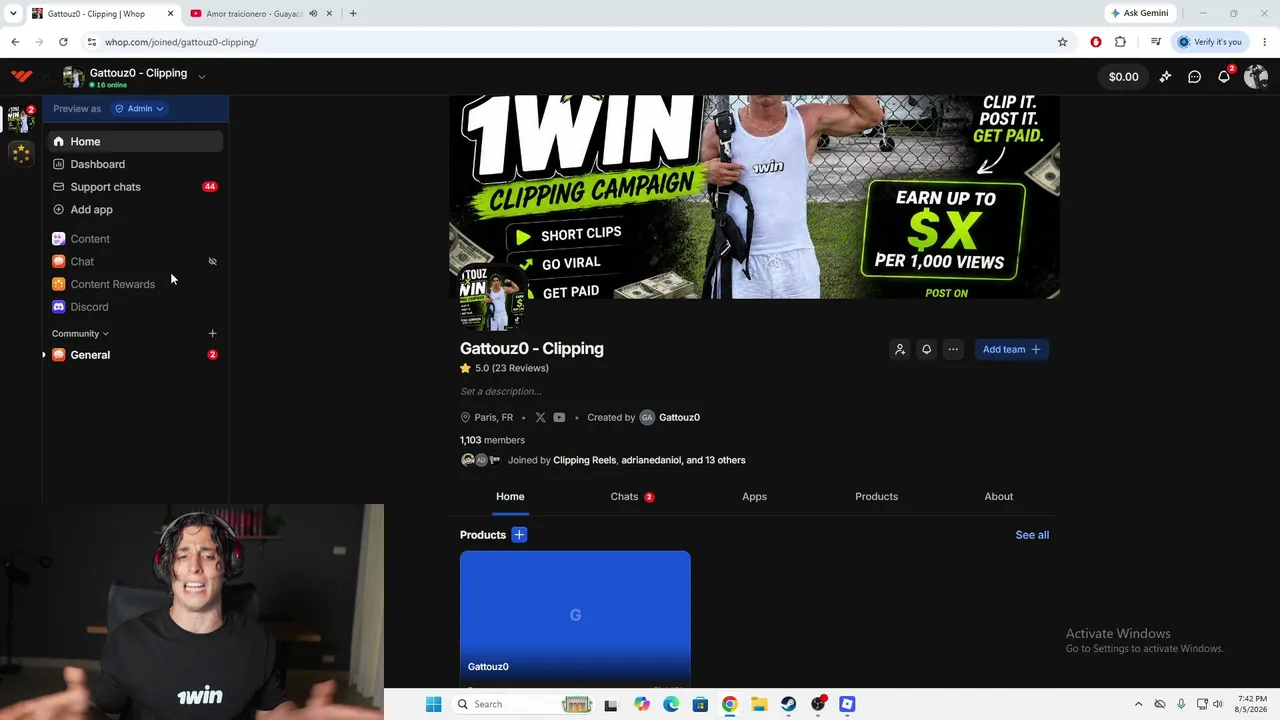This screenshot has width=1280, height=720.
Task: Click See all products link
Action: click(1032, 535)
